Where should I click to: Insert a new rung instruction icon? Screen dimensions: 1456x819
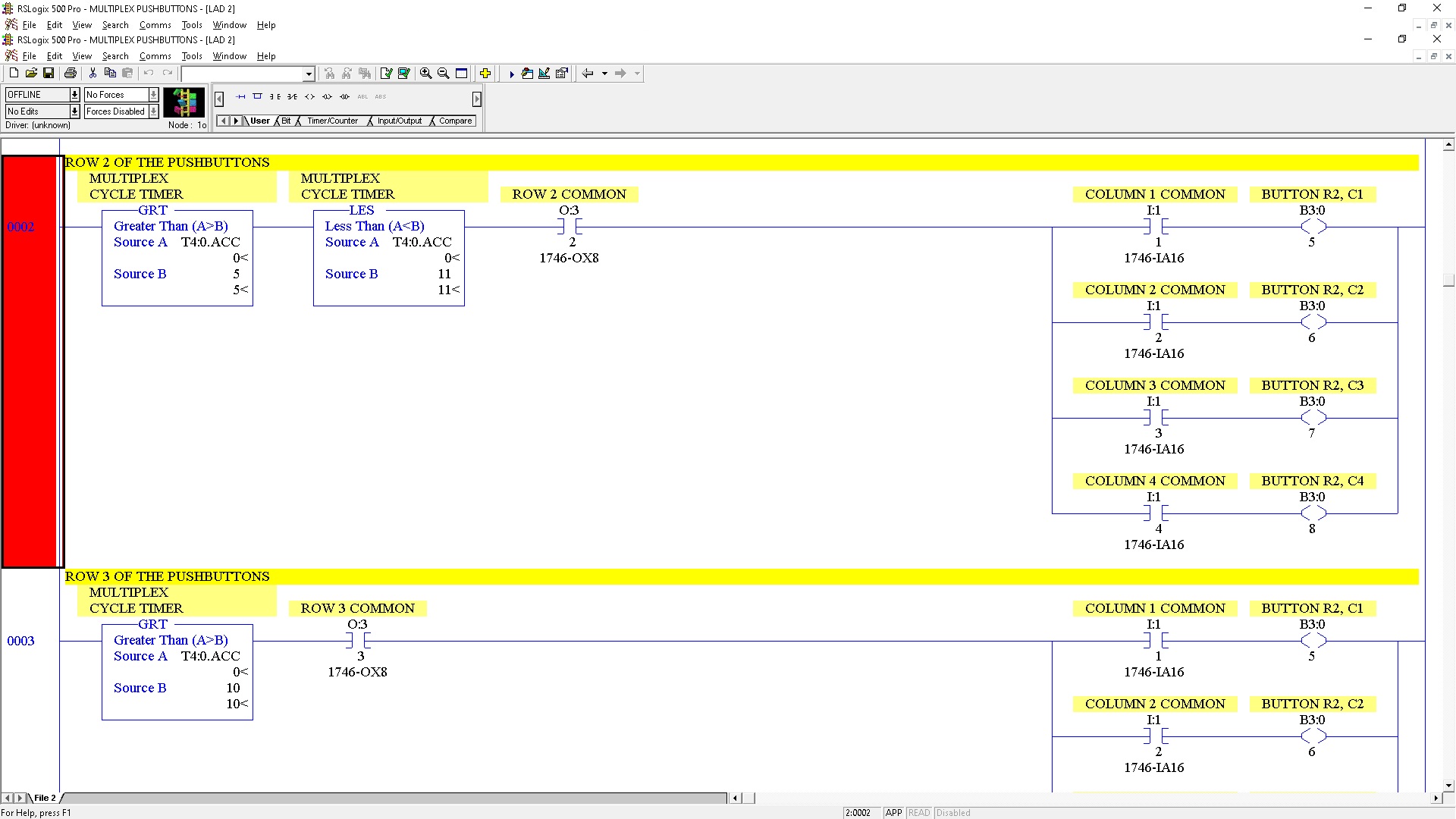[x=240, y=96]
